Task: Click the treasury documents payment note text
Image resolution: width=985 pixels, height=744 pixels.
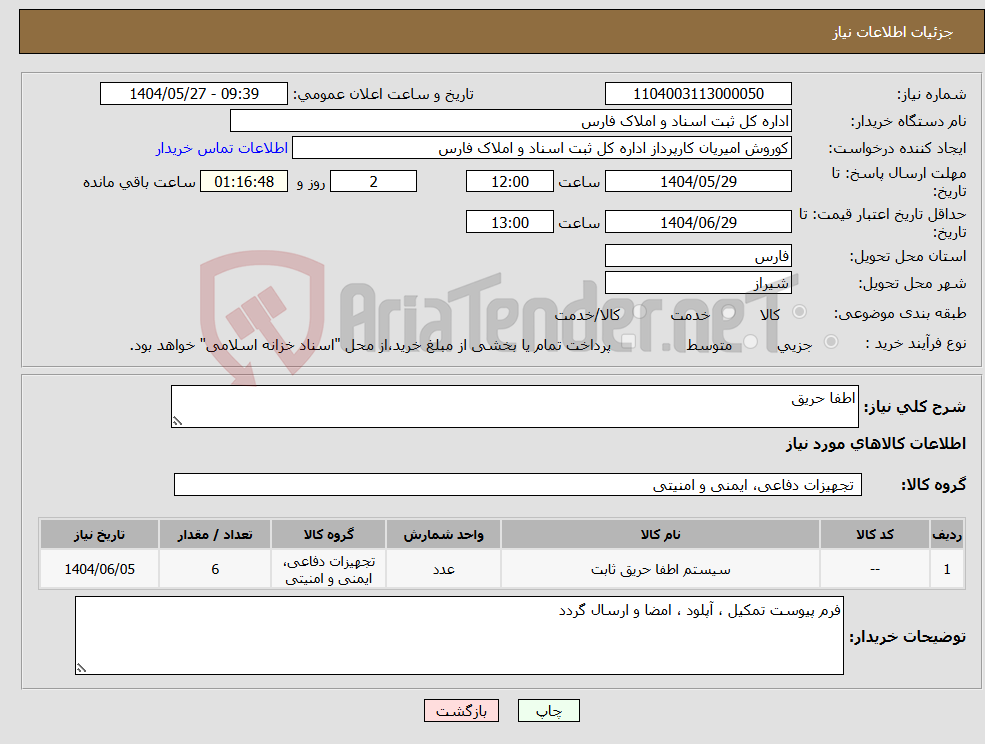Action: coord(370,345)
